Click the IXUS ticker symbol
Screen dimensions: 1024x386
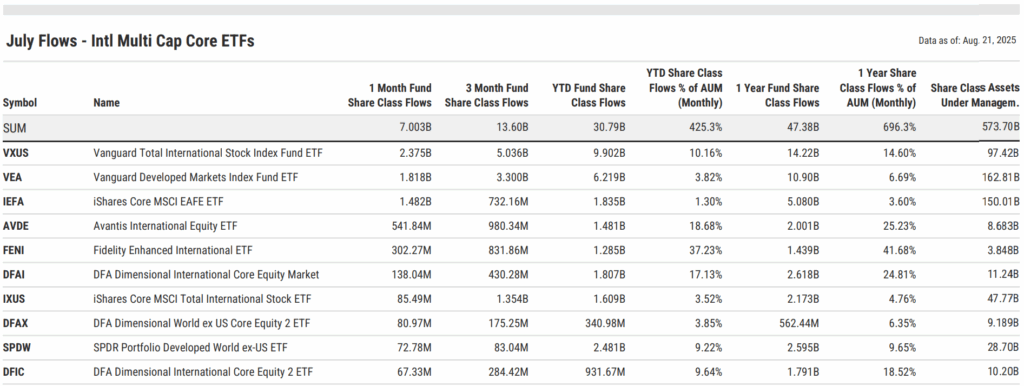coord(14,299)
